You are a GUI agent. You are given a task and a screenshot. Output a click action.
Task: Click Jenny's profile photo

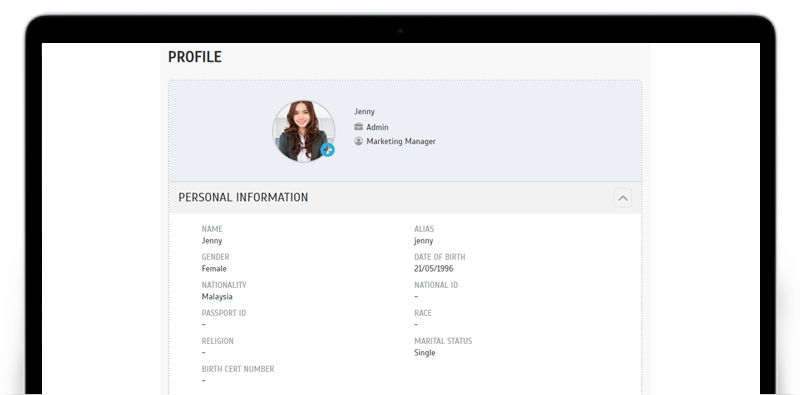[x=304, y=131]
